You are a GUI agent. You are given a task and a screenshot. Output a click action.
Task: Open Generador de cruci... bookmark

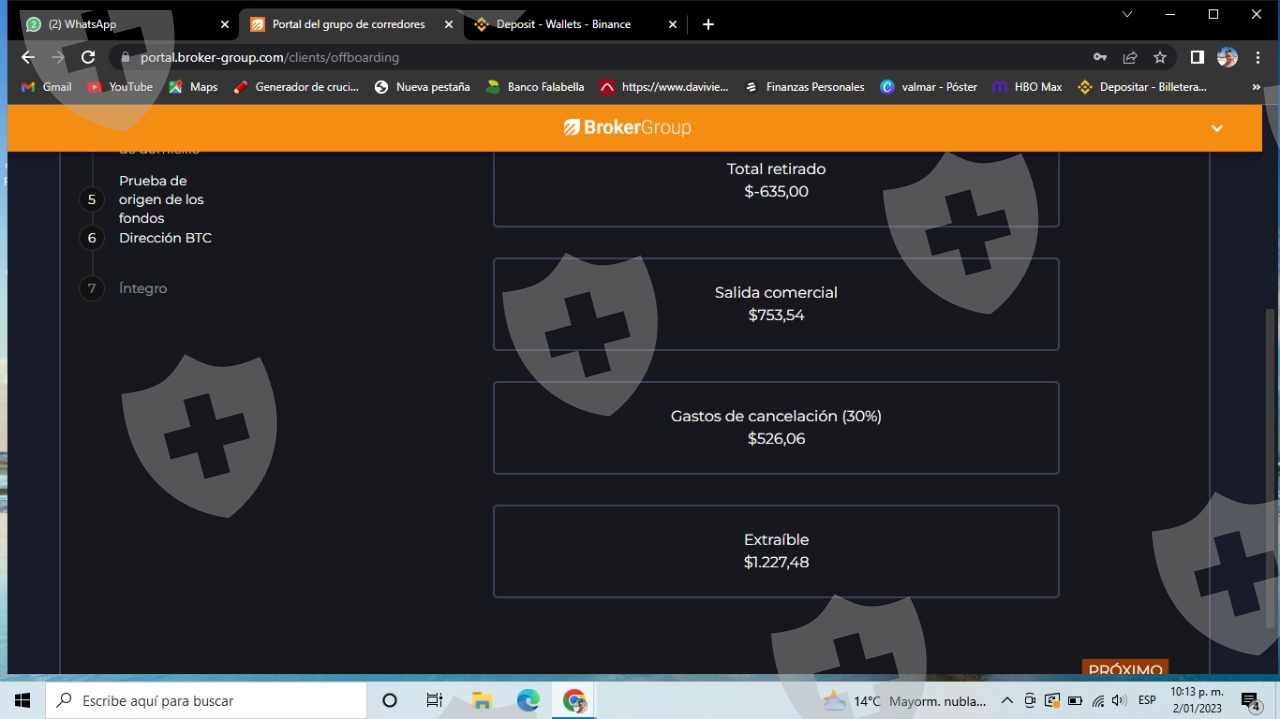296,87
